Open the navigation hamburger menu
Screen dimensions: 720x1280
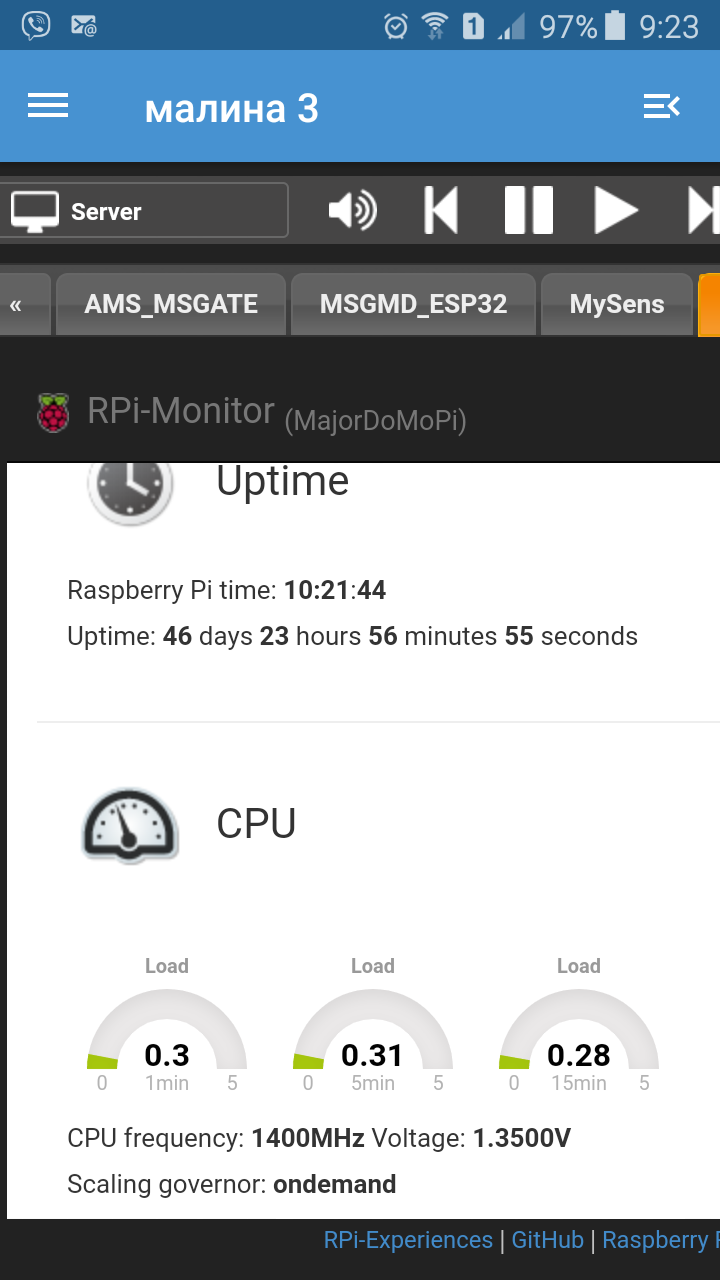(x=47, y=106)
